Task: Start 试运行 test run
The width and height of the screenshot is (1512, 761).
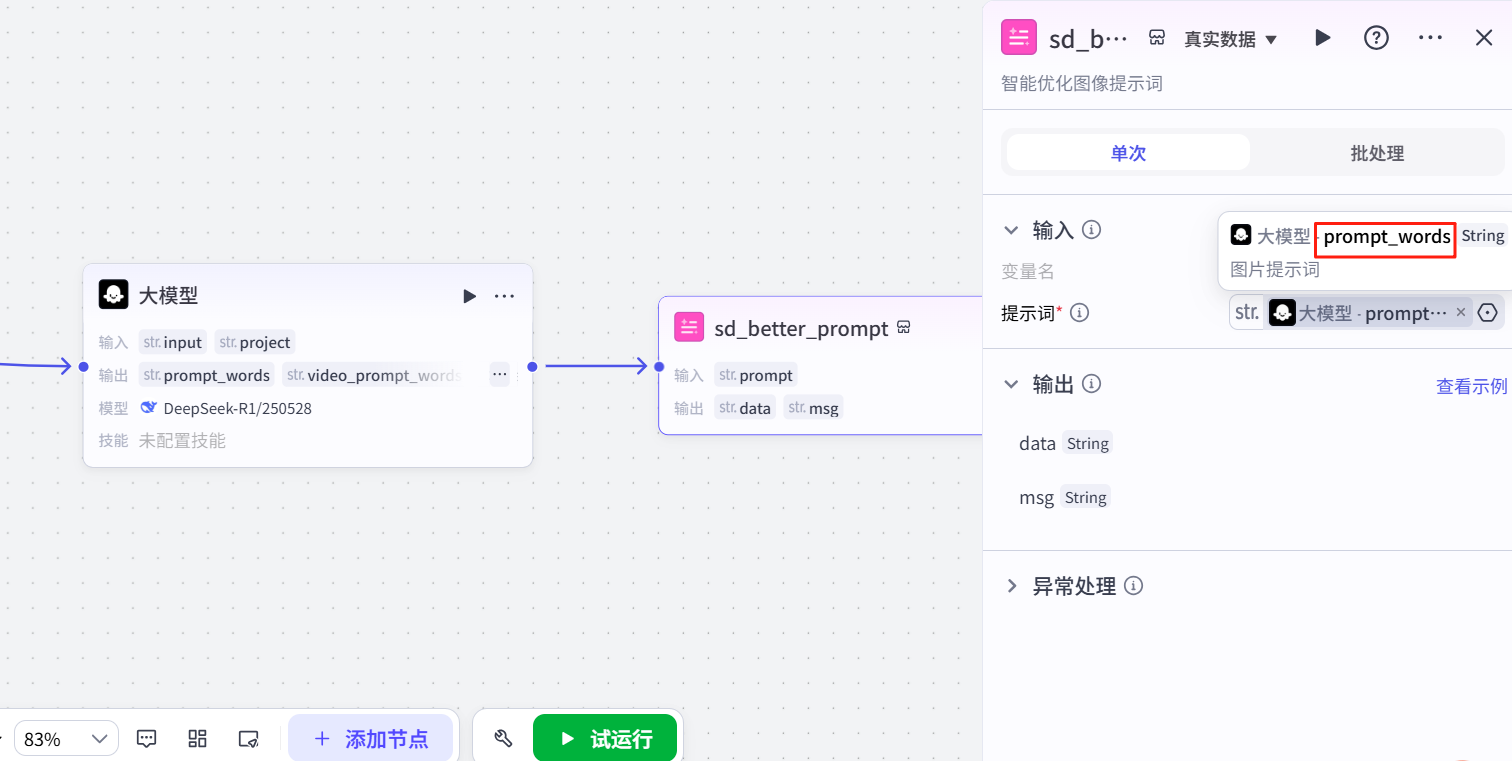Action: tap(605, 739)
